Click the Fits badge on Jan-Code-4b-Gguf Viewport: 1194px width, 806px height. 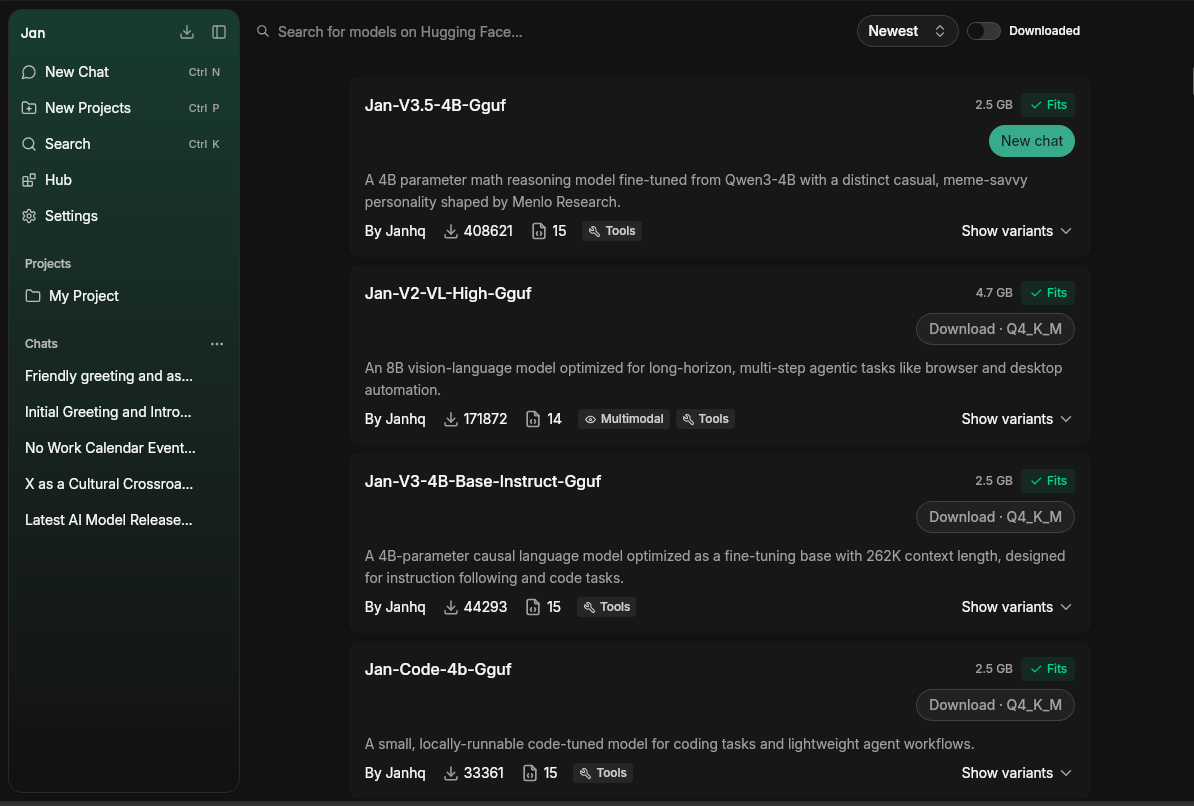coord(1048,669)
